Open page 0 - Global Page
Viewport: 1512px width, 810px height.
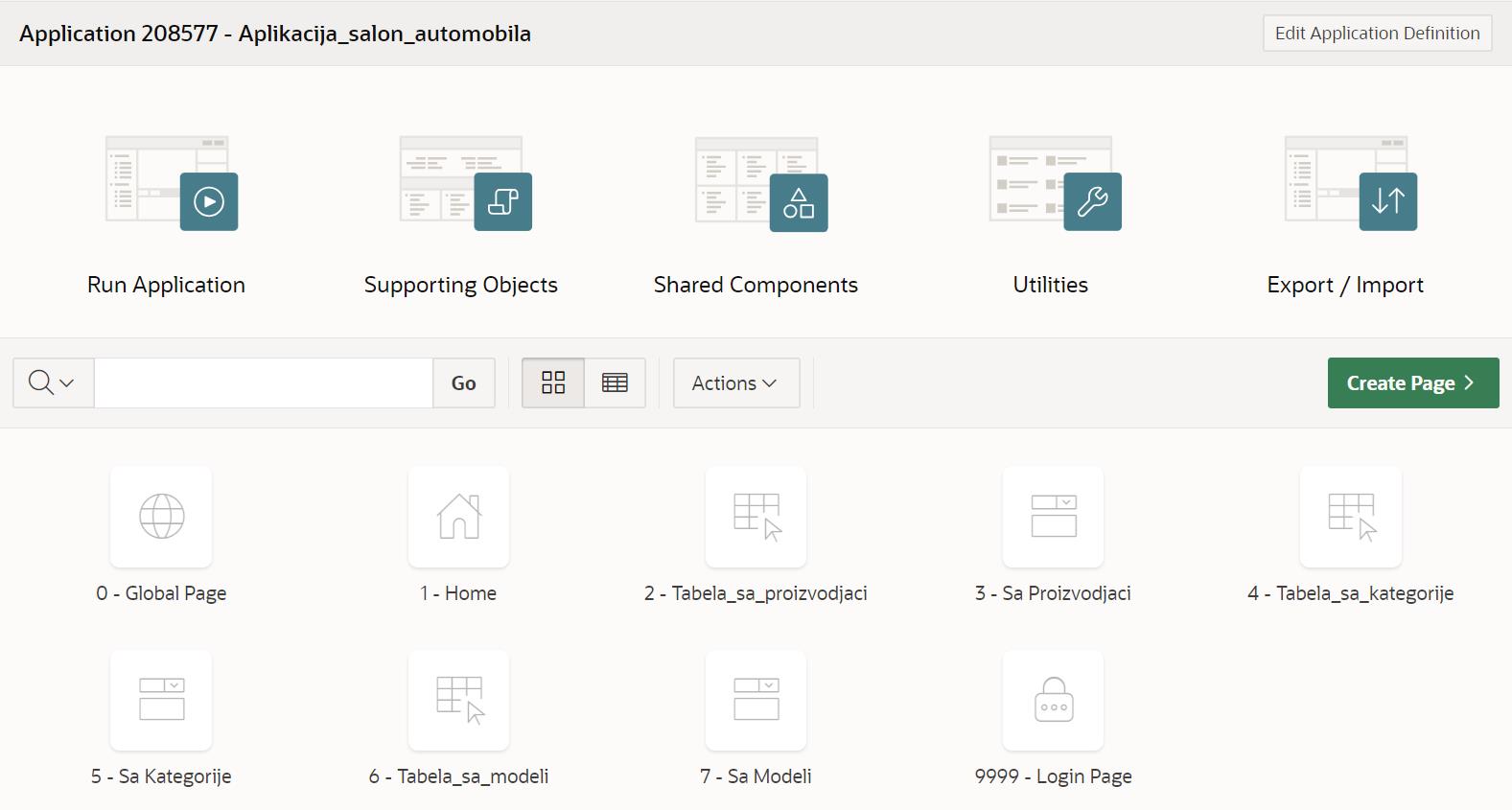(161, 517)
